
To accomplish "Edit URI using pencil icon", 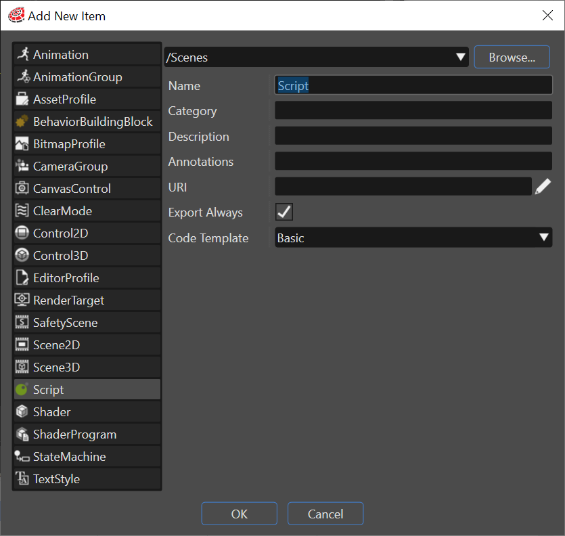I will click(543, 187).
